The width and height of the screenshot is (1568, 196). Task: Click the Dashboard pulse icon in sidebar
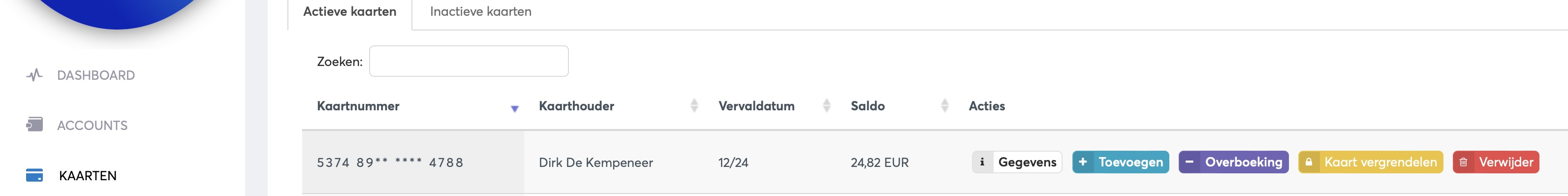34,75
